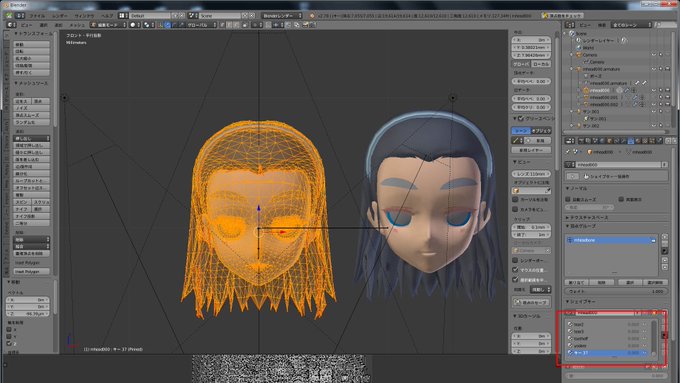Click mhead000 mesh icon in outliner
Screen dimensions: 680x383
(586, 91)
